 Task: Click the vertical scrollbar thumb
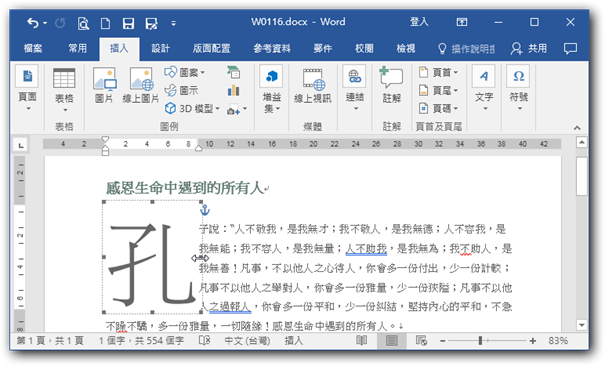click(x=581, y=176)
